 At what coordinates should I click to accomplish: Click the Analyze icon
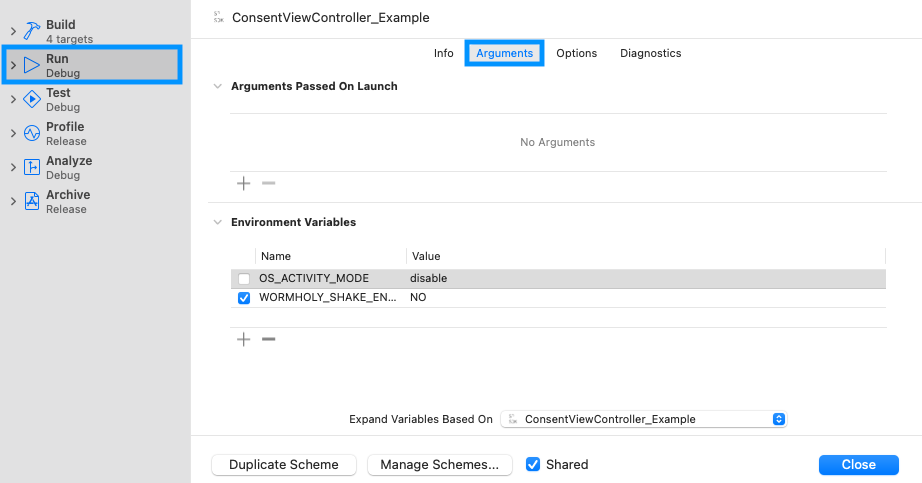(x=32, y=167)
